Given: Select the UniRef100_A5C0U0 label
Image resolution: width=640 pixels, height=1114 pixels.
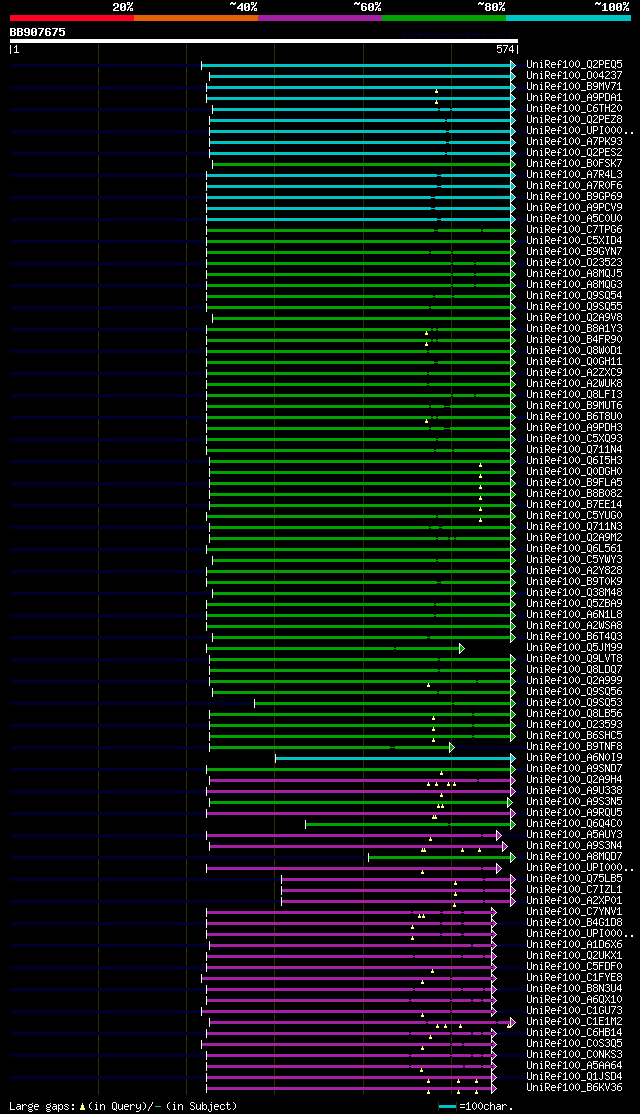Looking at the screenshot, I should 574,218.
